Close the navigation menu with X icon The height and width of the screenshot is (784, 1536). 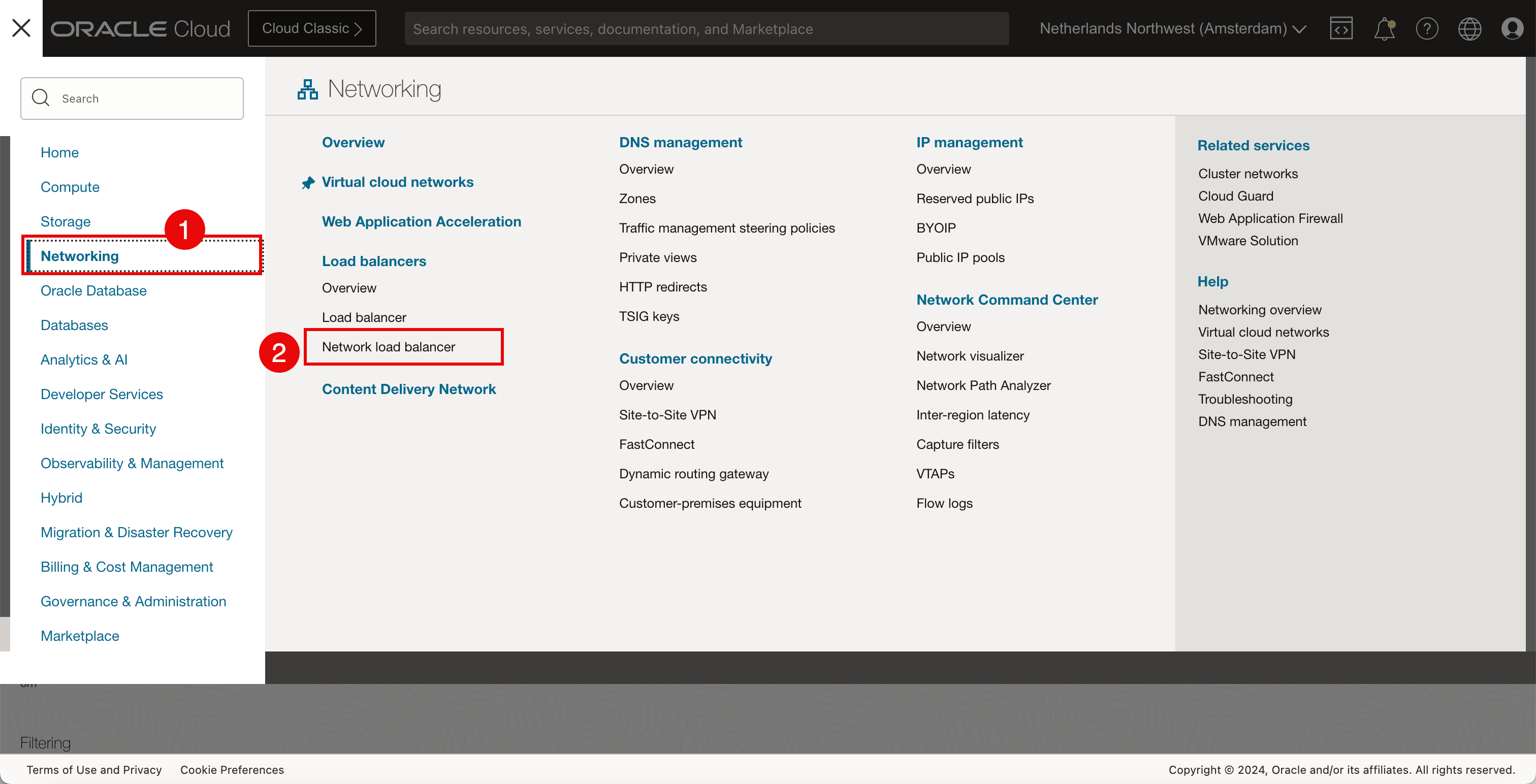click(21, 28)
